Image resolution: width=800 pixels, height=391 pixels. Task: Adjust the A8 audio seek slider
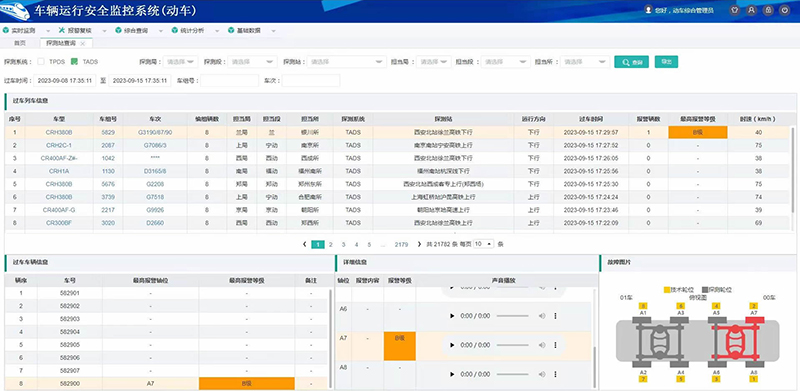point(513,374)
